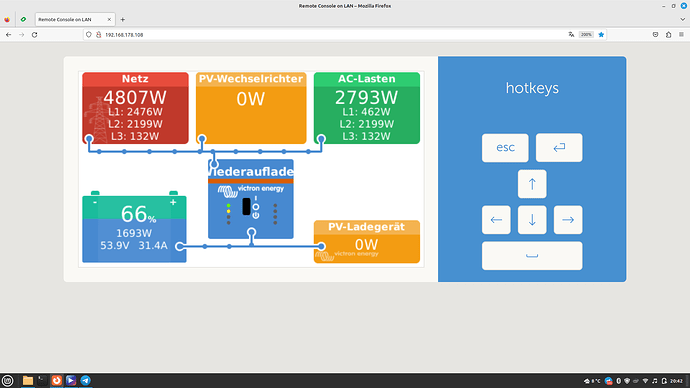Click the browser forward arrow
Image resolution: width=690 pixels, height=388 pixels.
tap(21, 34)
